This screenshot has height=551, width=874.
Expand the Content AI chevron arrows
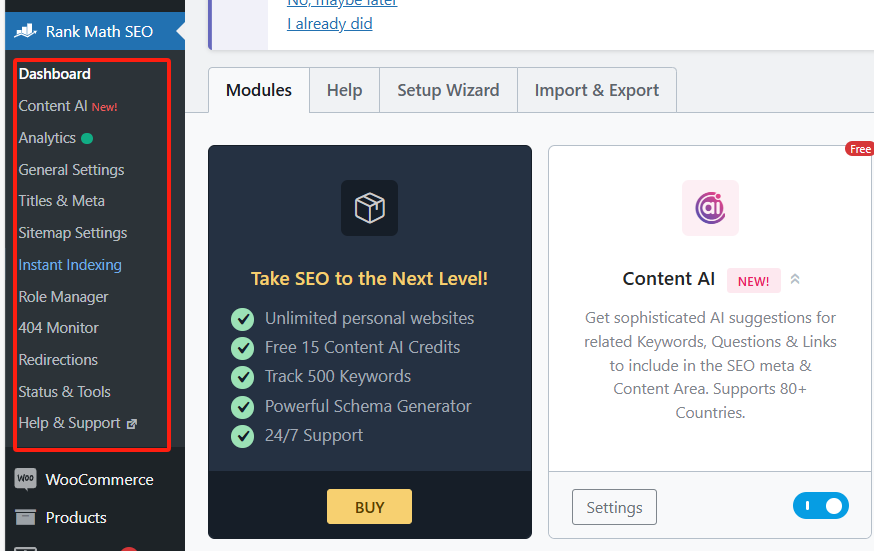(x=795, y=280)
